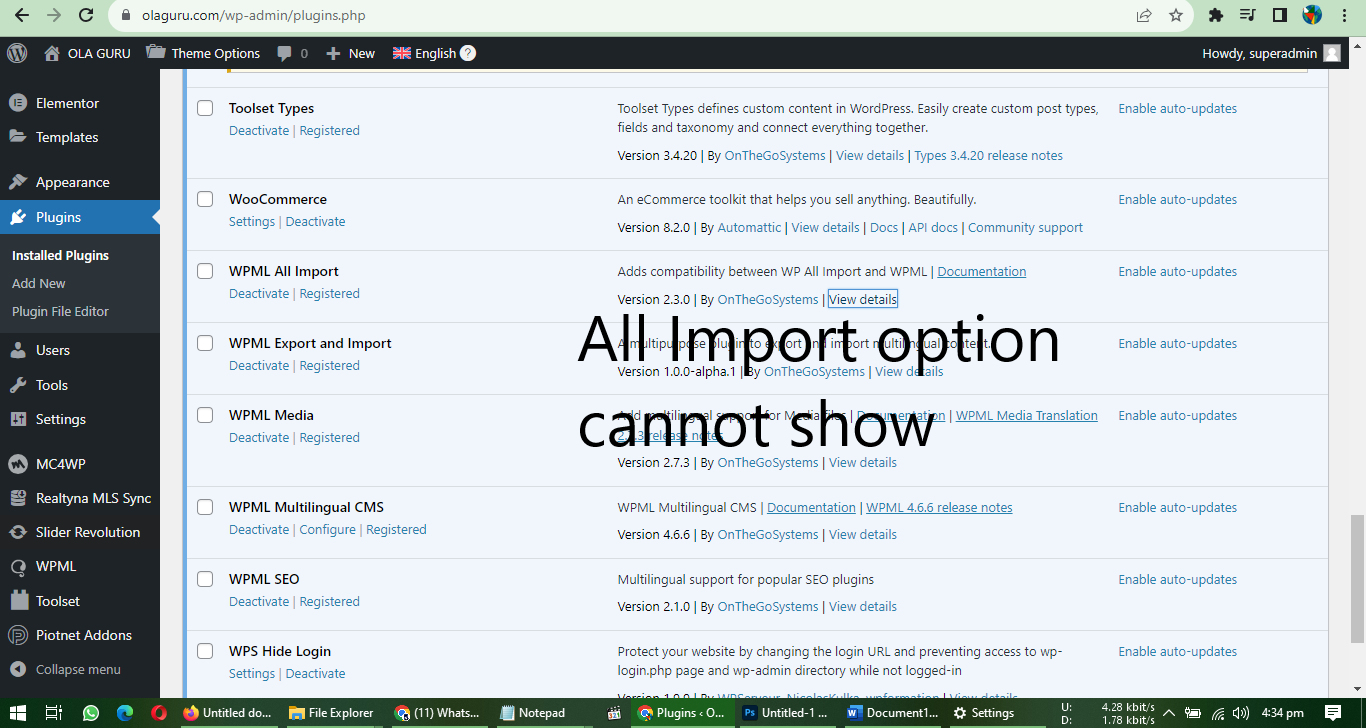Tick the WPML All Import checkbox
This screenshot has height=728, width=1366.
205,271
